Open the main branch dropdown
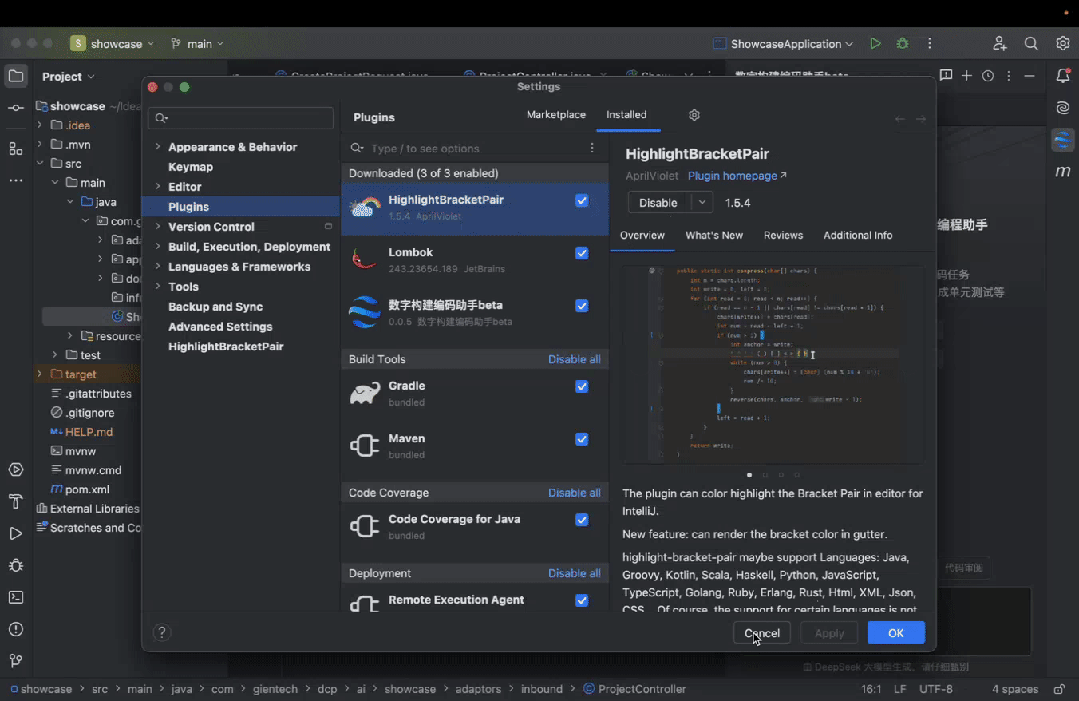The image size is (1079, 701). tap(197, 43)
